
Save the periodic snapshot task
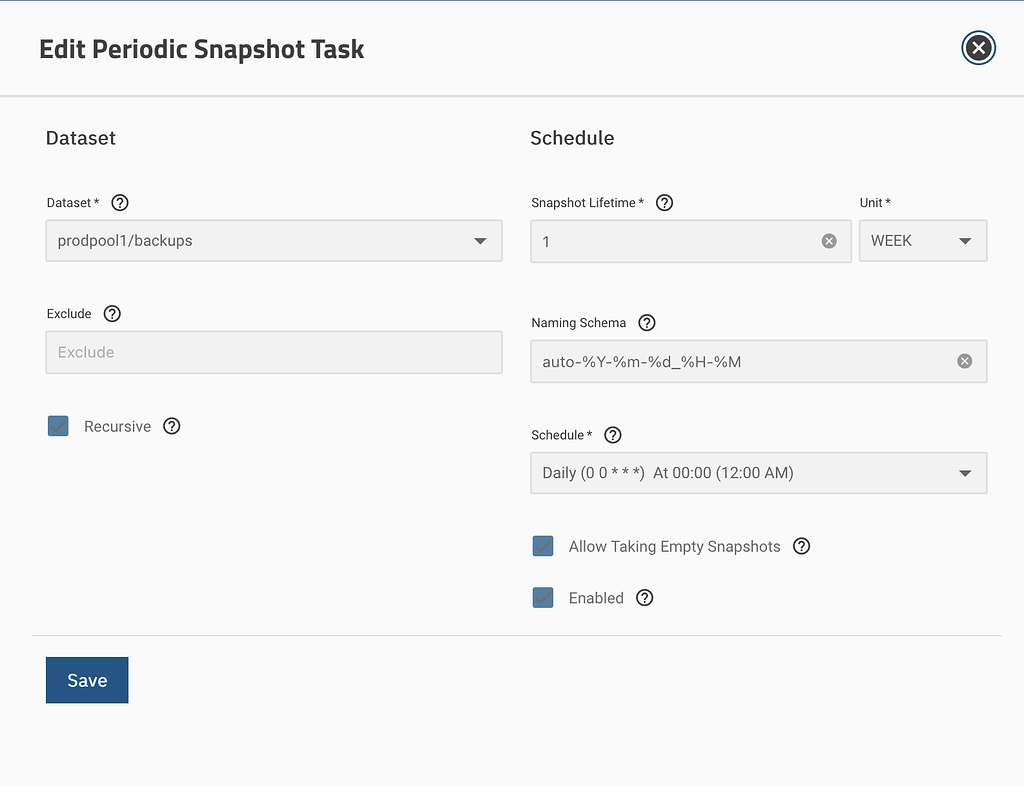point(86,680)
